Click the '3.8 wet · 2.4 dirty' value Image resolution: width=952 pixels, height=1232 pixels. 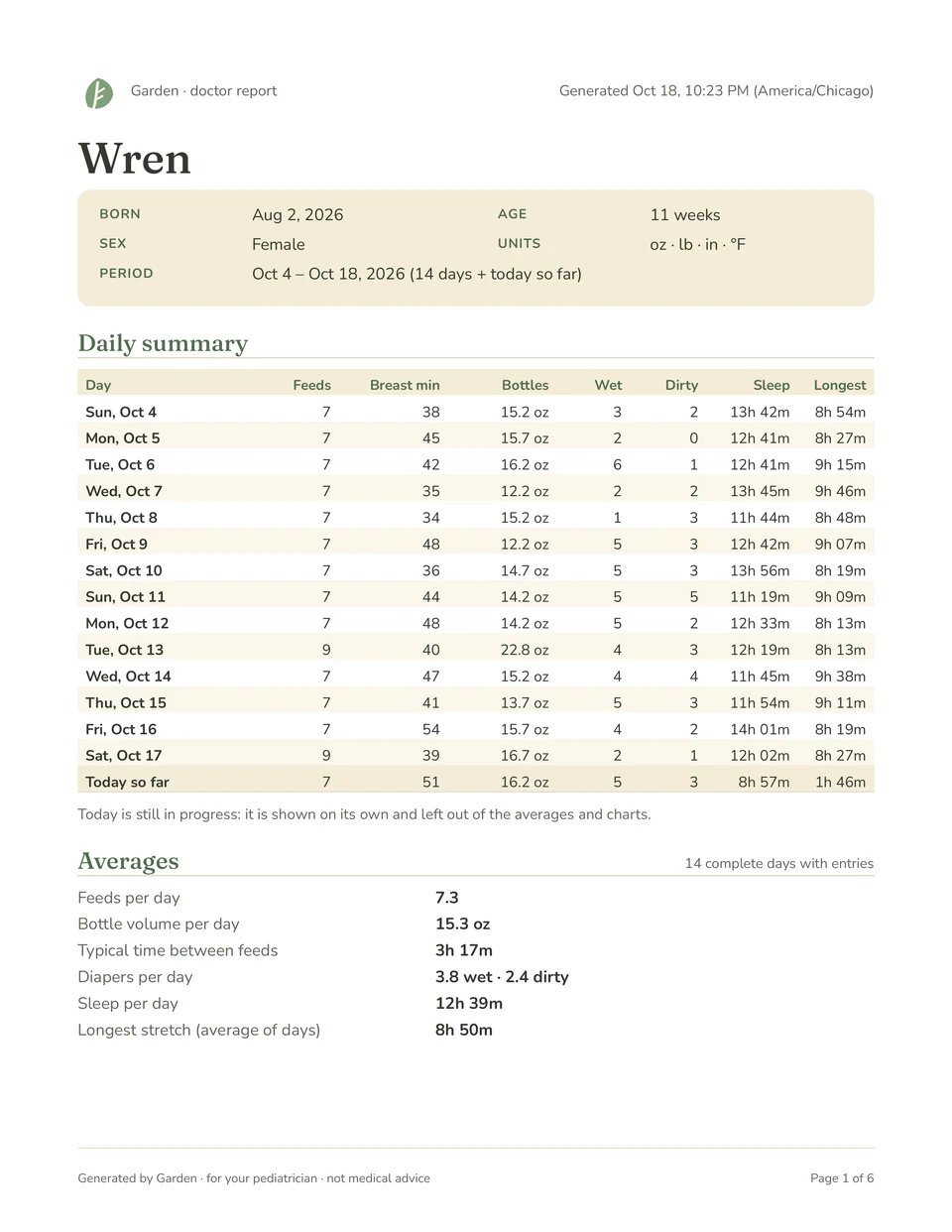click(x=502, y=977)
